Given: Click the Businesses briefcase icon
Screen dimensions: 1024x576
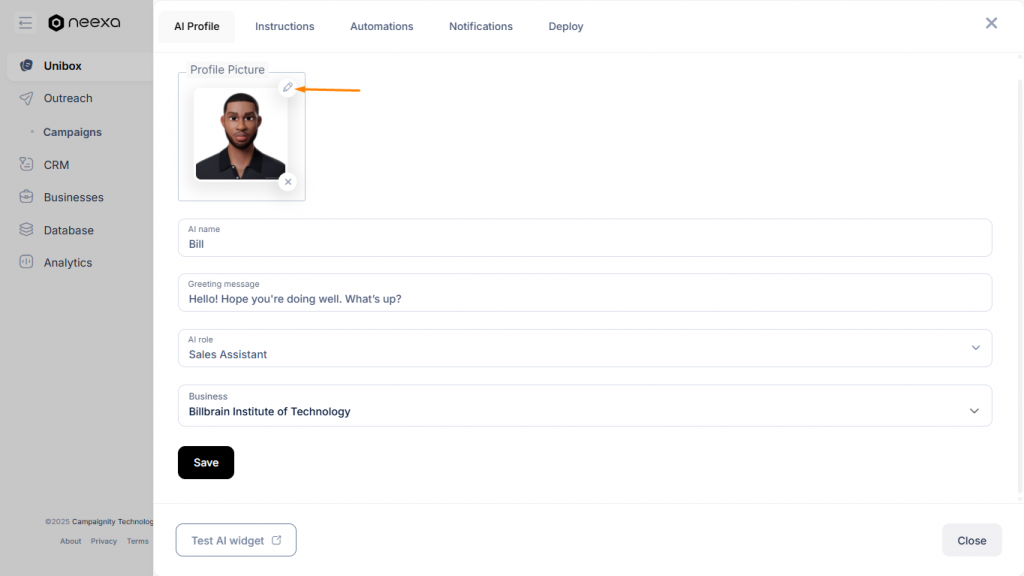Looking at the screenshot, I should 26,197.
